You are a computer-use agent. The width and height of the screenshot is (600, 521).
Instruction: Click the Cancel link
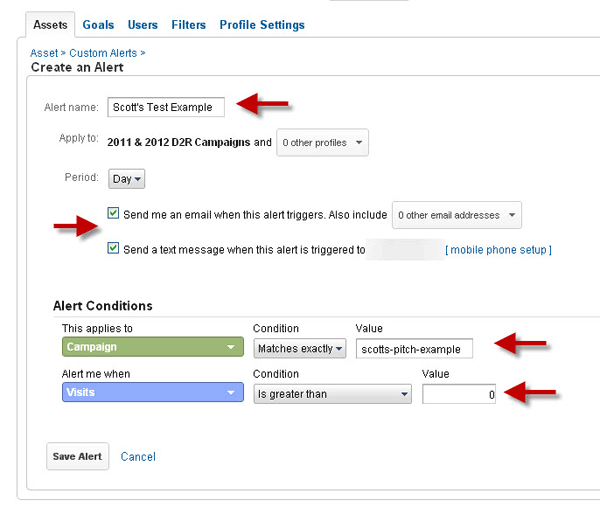[x=138, y=457]
